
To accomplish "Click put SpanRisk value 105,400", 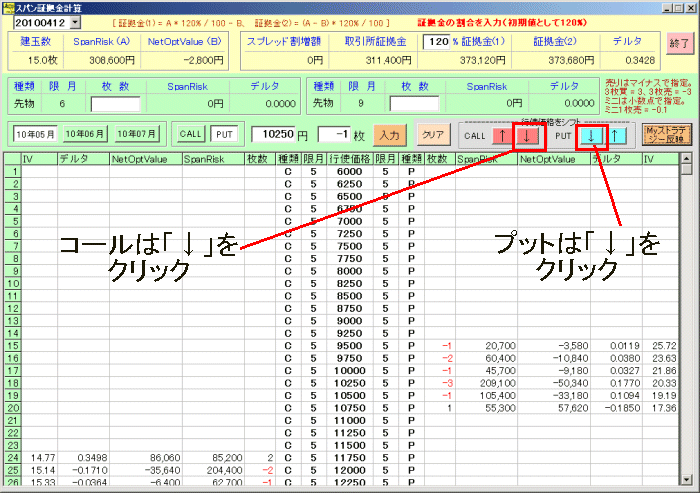I will pos(487,396).
